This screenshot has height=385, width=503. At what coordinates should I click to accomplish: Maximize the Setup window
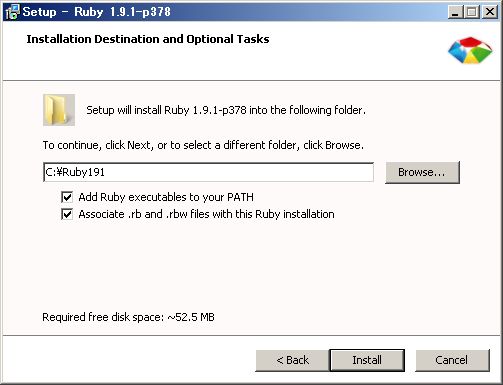472,12
